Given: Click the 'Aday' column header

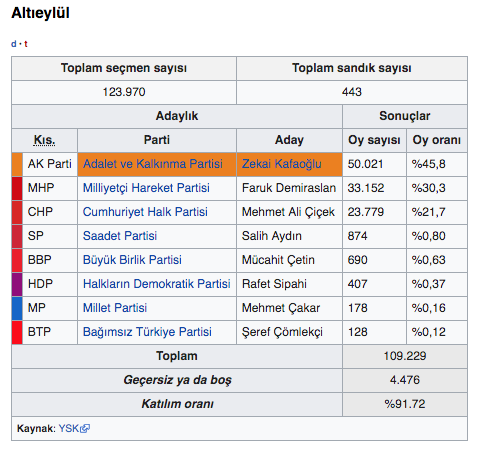Looking at the screenshot, I should [289, 140].
